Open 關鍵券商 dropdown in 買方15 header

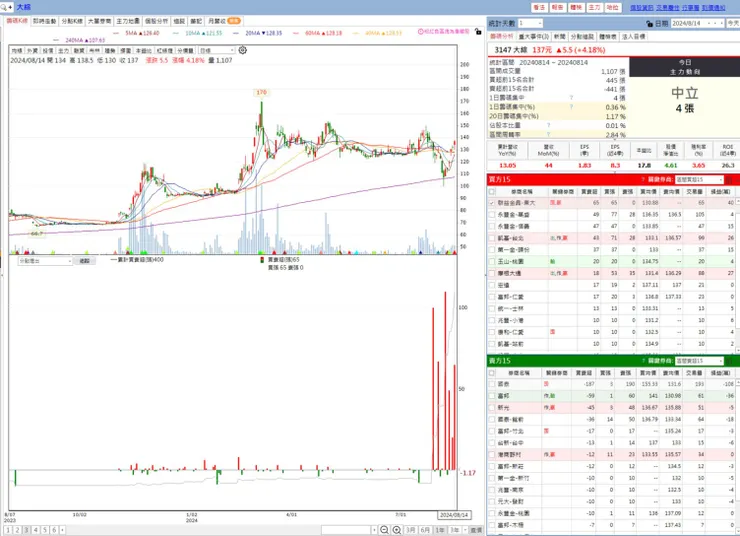click(x=699, y=180)
